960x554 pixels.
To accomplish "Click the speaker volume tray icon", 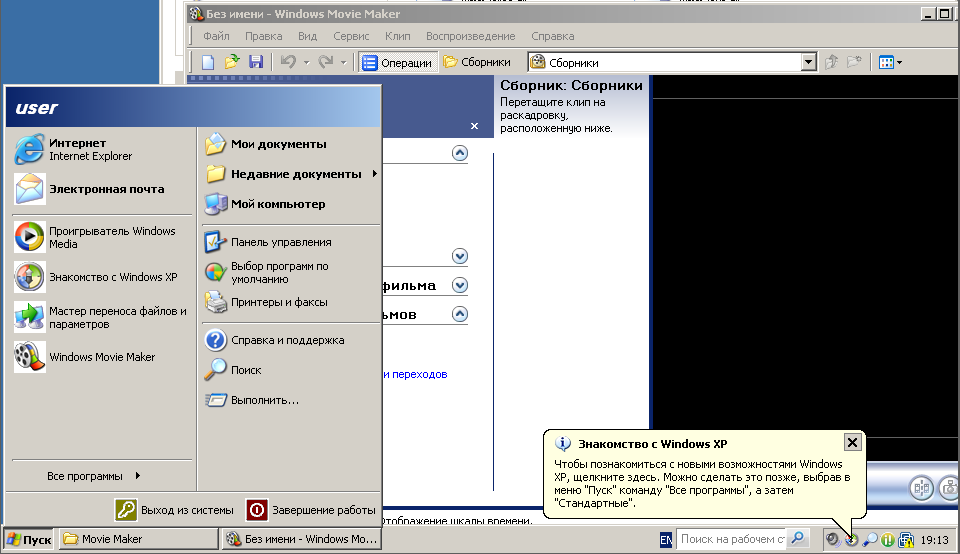I will [832, 540].
